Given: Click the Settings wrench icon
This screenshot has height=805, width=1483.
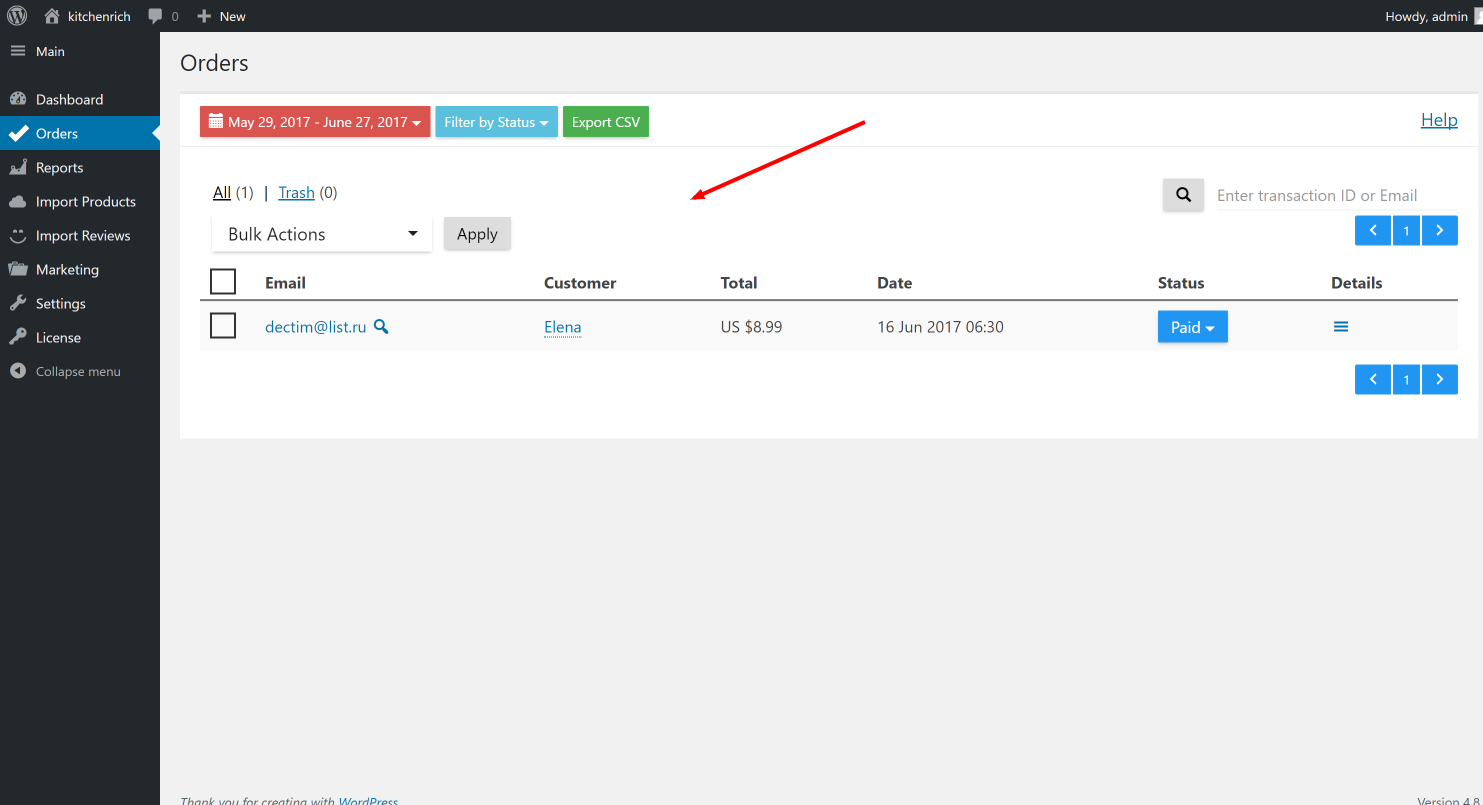Looking at the screenshot, I should coord(18,303).
